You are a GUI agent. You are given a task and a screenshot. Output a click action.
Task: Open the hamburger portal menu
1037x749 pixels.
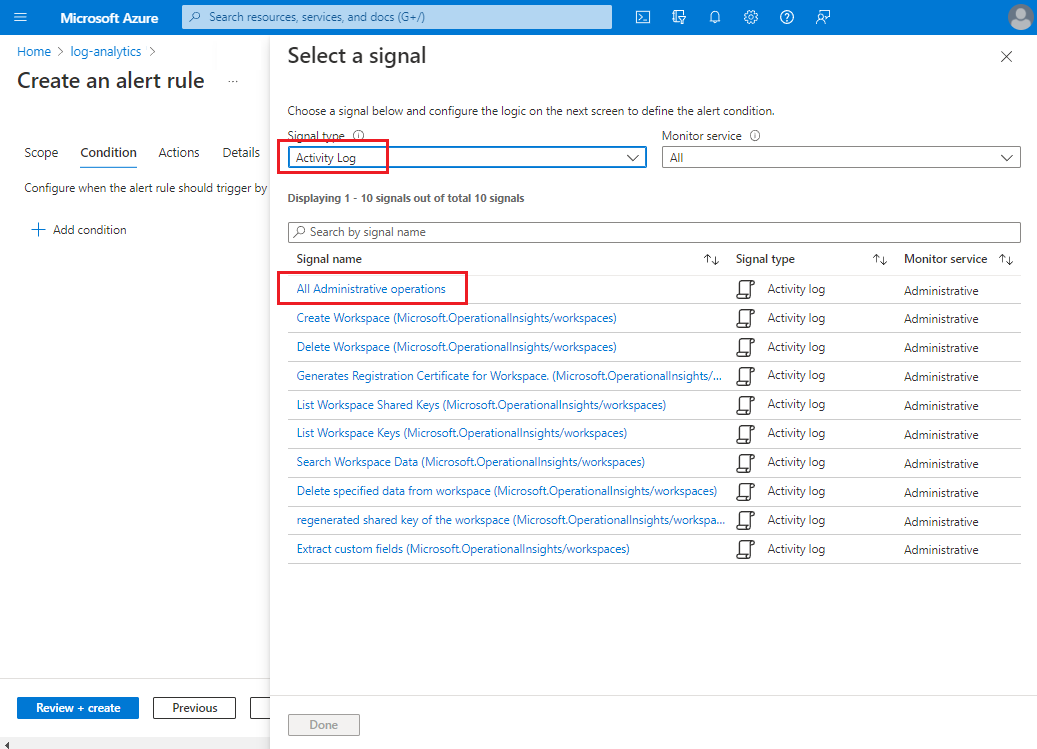point(21,17)
